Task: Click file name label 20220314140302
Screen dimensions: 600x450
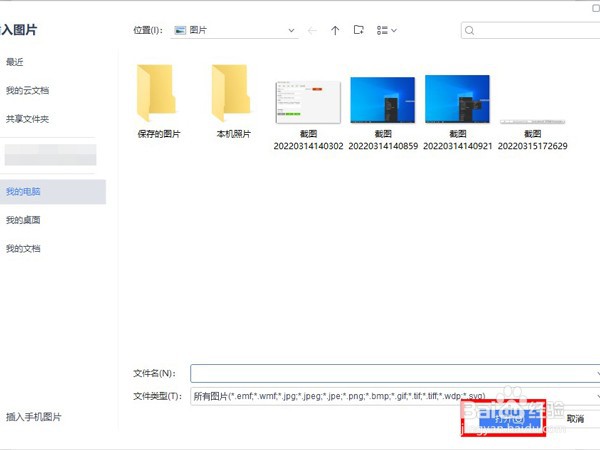Action: click(x=308, y=146)
